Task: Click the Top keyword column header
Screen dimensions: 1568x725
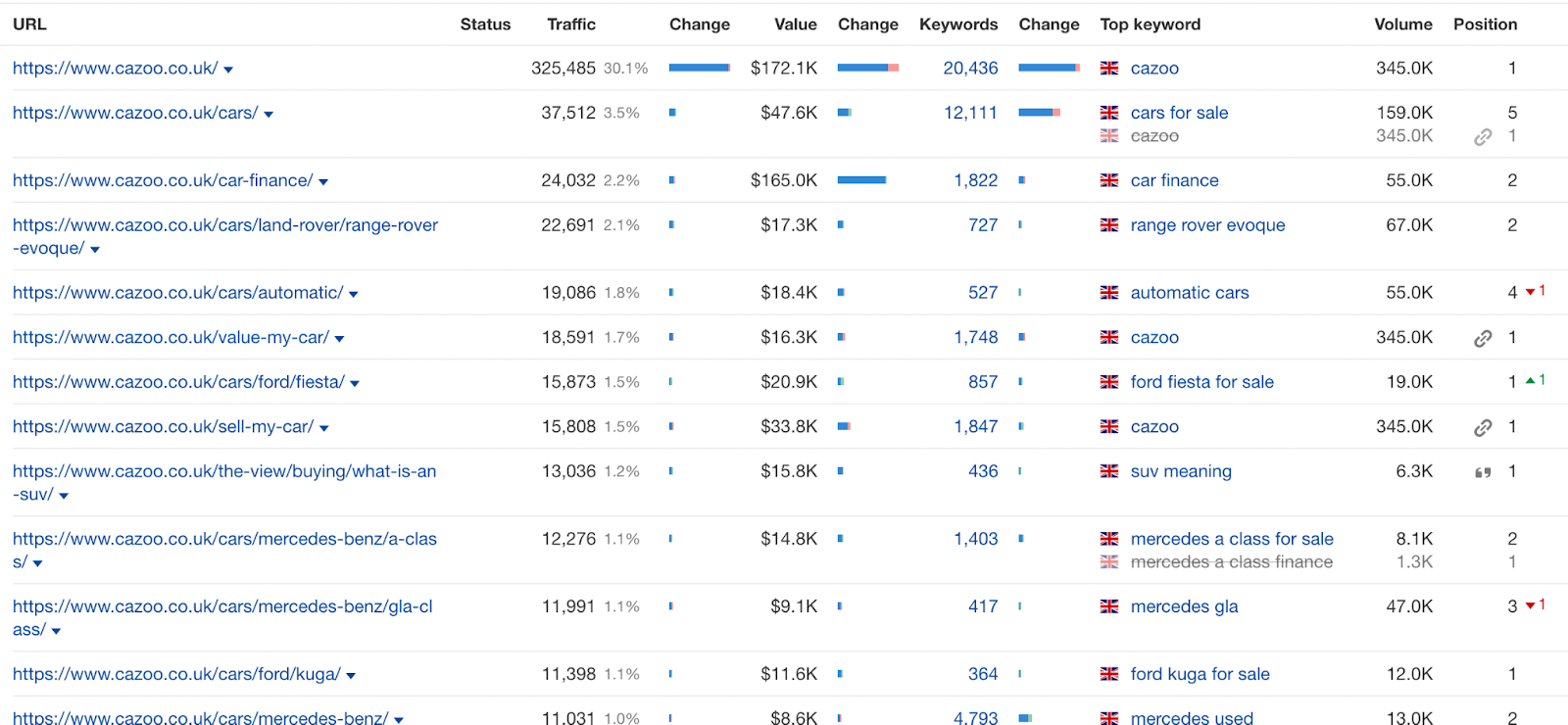Action: coord(1150,24)
